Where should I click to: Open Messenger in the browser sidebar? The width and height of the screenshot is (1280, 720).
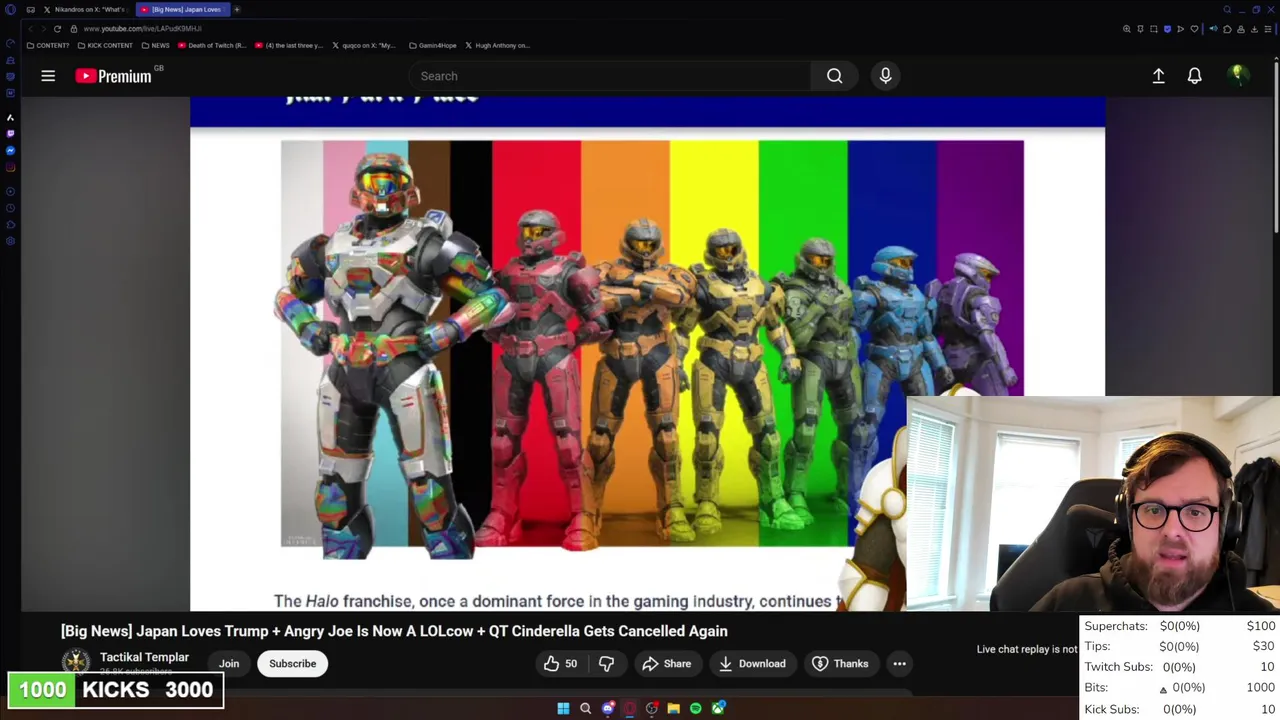[10, 150]
